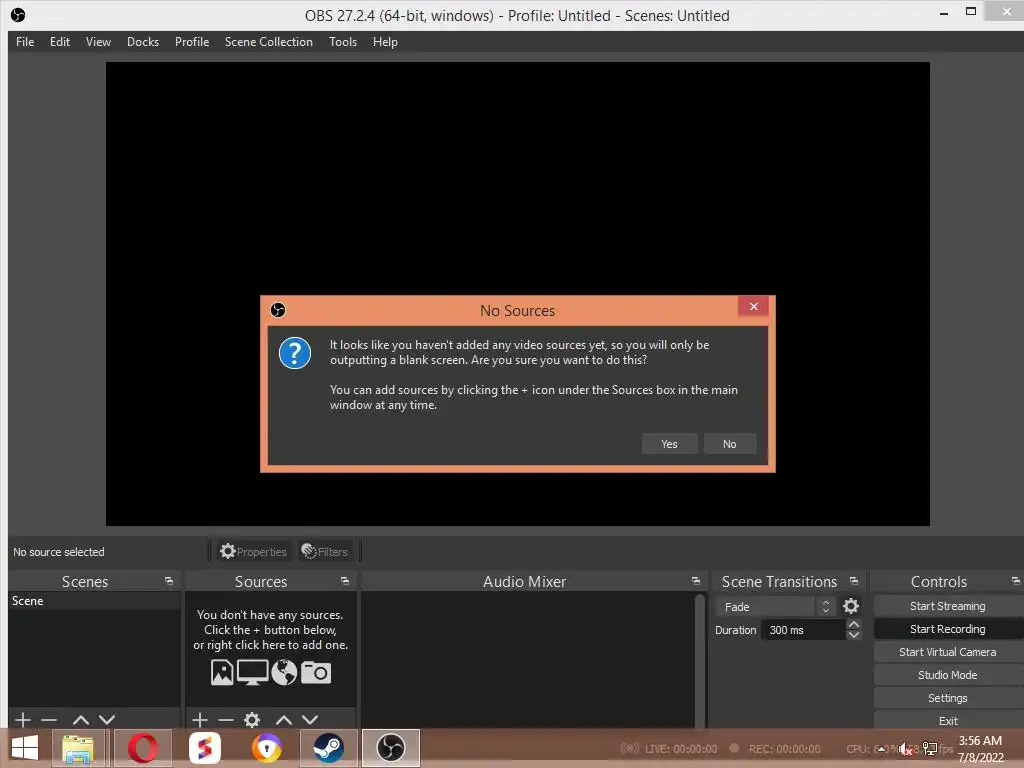This screenshot has height=768, width=1024.
Task: Open the Docks menu
Action: point(142,42)
